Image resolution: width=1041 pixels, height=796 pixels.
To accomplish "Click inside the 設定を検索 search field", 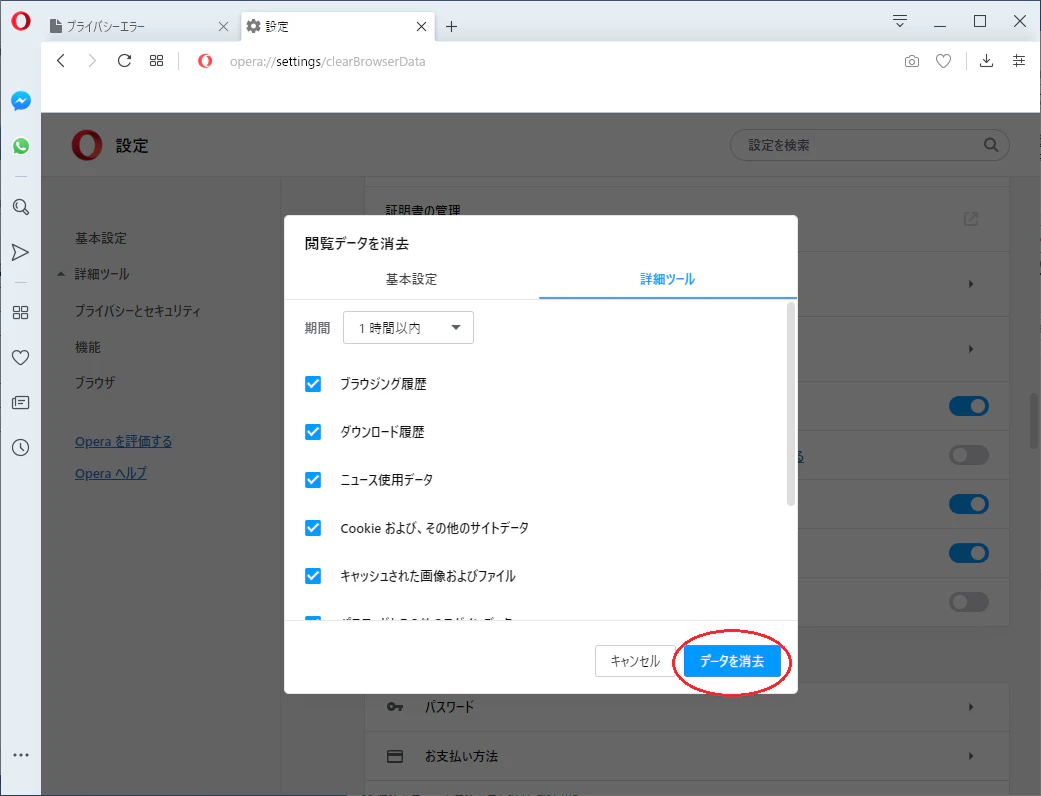I will point(869,145).
